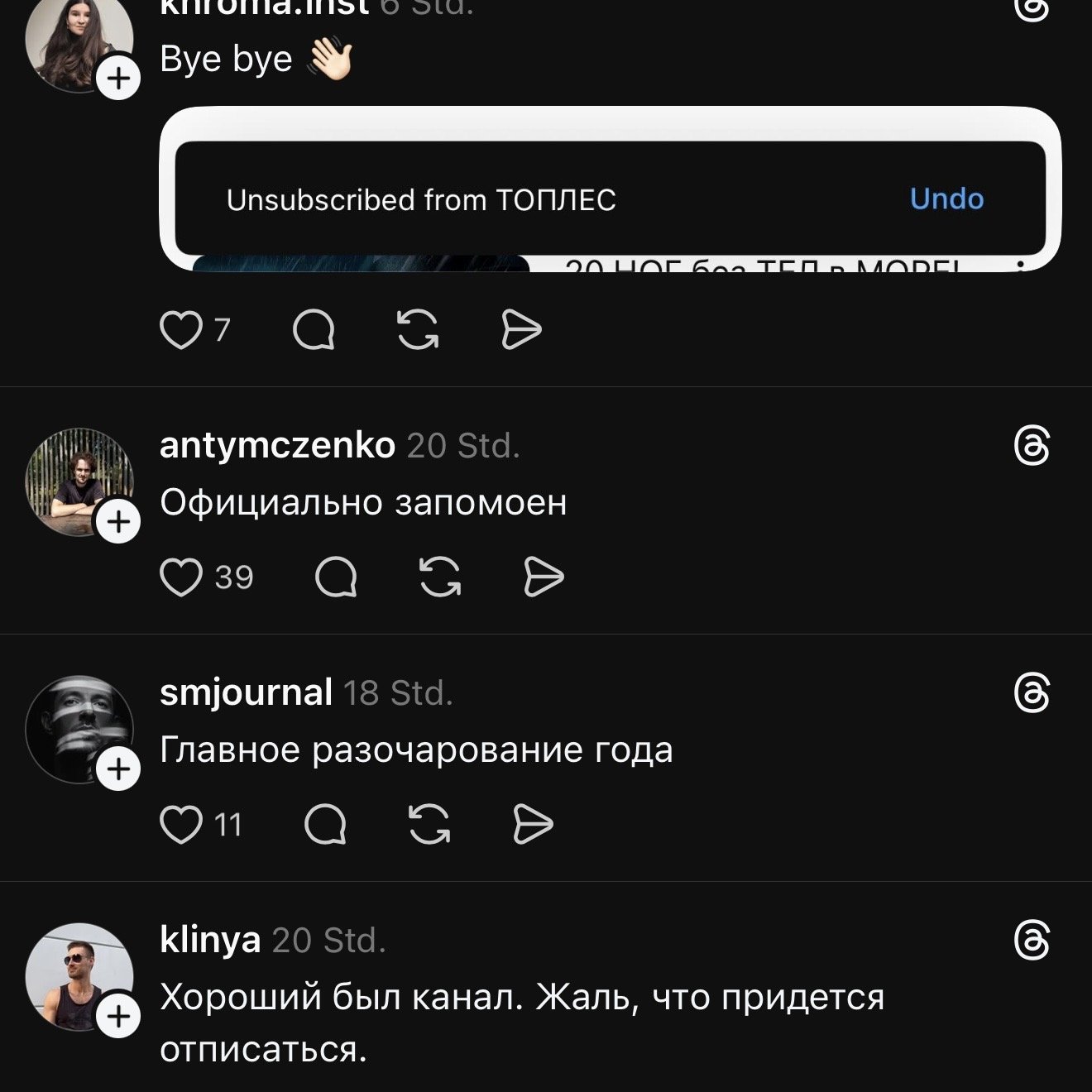Open the smjournal profile link
1092x1092 pixels.
click(x=246, y=692)
